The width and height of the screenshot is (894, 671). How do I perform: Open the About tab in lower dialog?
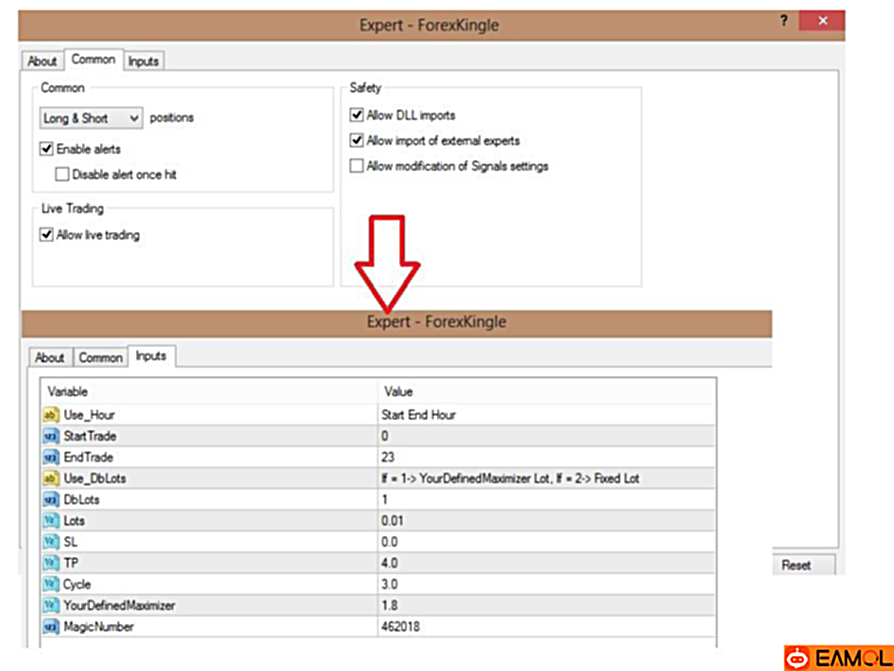tap(50, 357)
